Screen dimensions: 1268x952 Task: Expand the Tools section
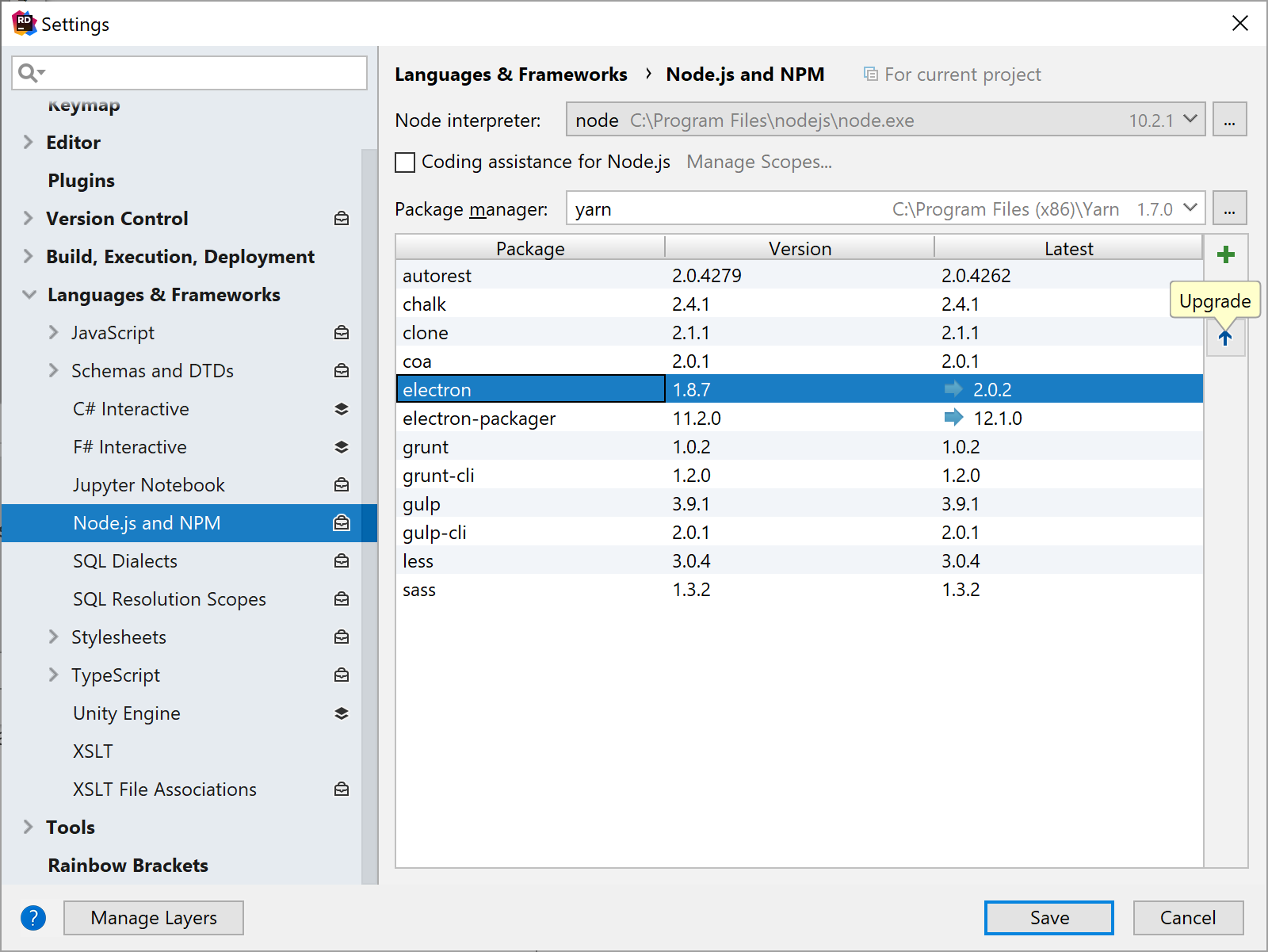point(29,828)
